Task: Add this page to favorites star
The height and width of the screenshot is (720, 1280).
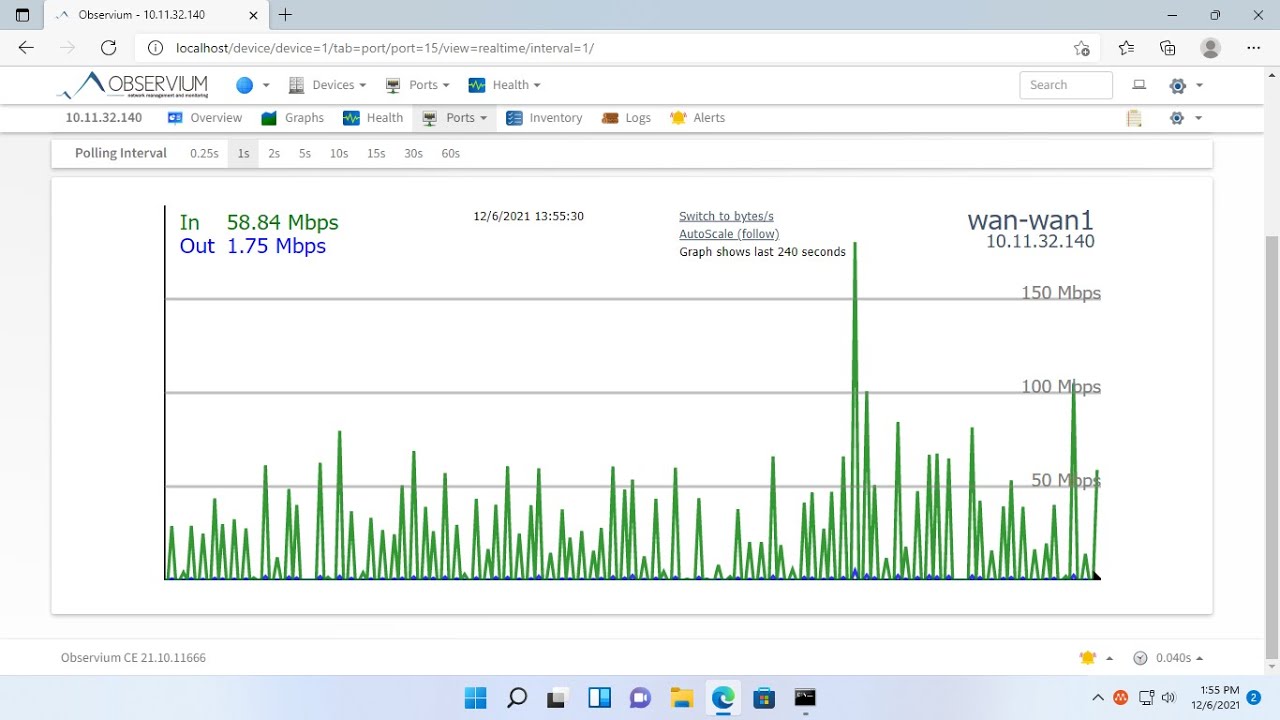Action: [1082, 47]
